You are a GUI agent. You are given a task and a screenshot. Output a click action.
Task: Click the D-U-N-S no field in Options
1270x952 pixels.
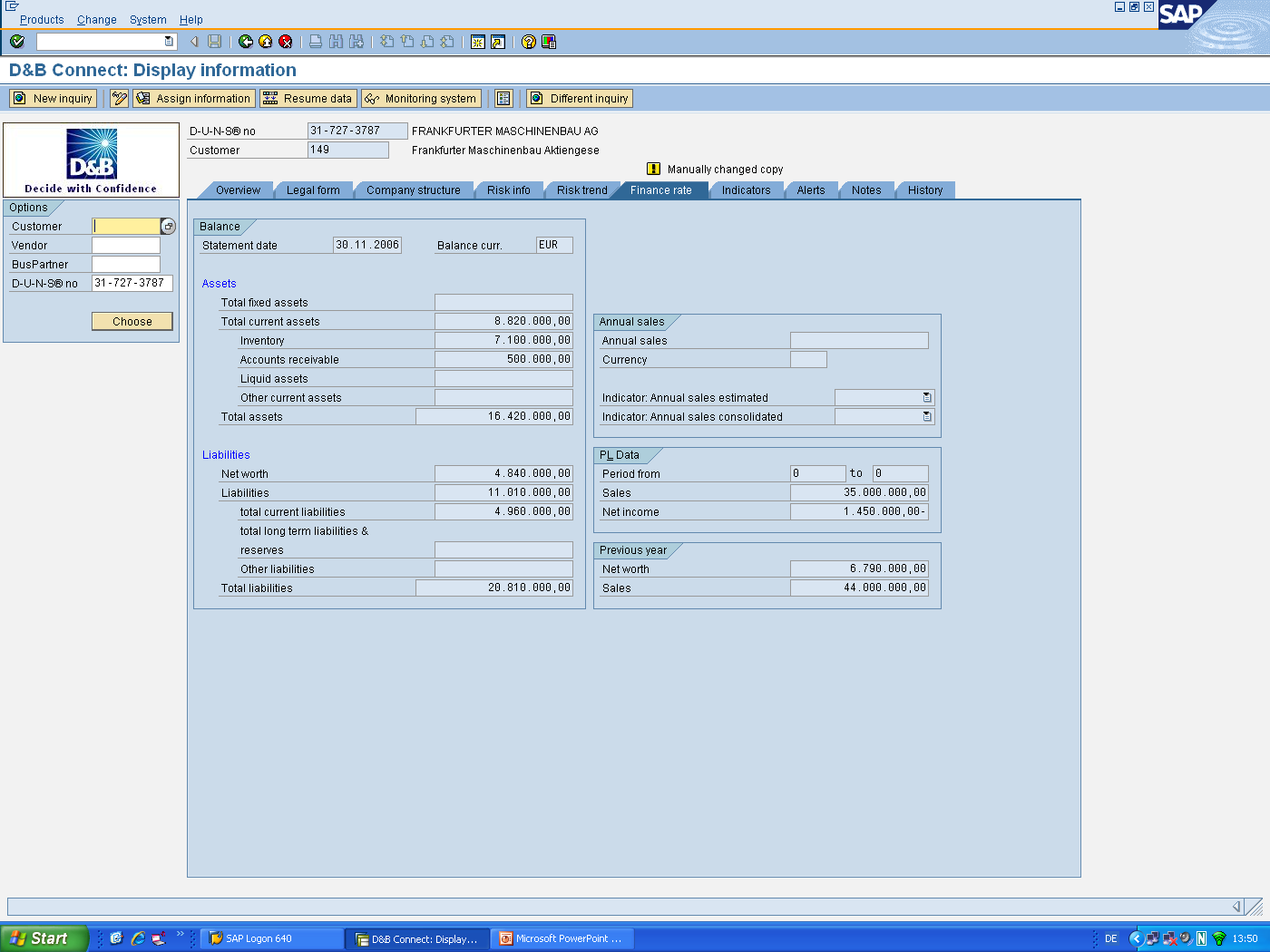[x=132, y=284]
